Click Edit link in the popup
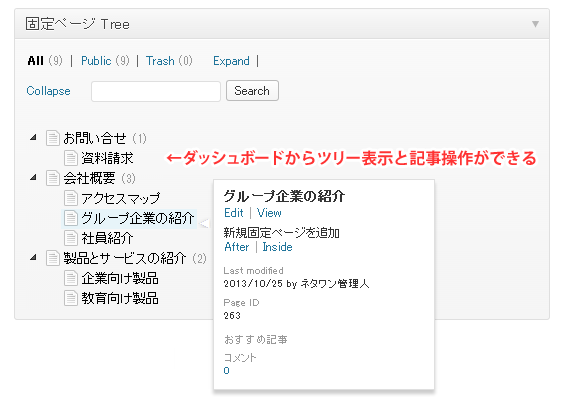The width and height of the screenshot is (567, 401). coord(234,213)
